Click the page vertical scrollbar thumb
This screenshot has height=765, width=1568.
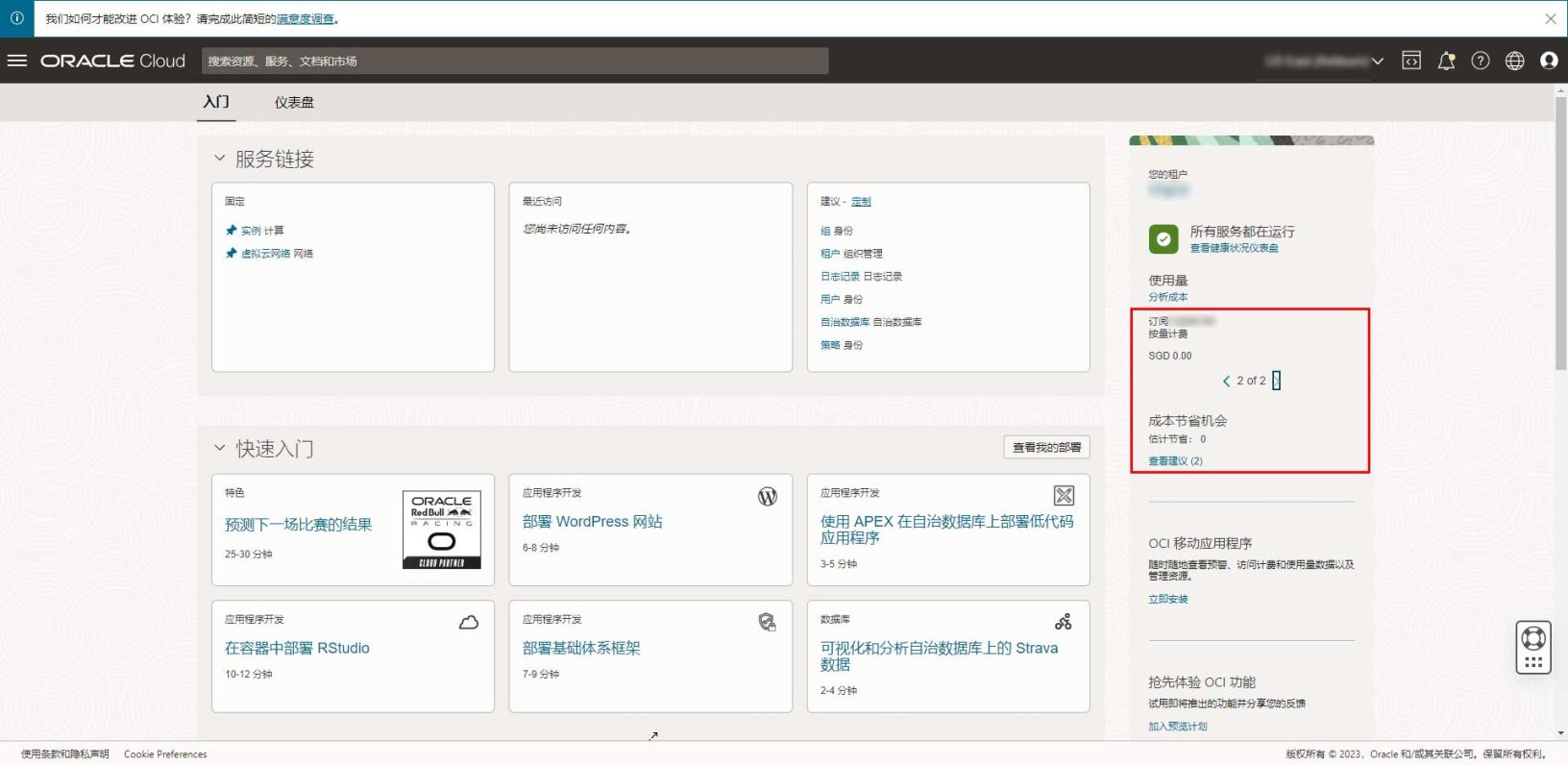point(1560,233)
